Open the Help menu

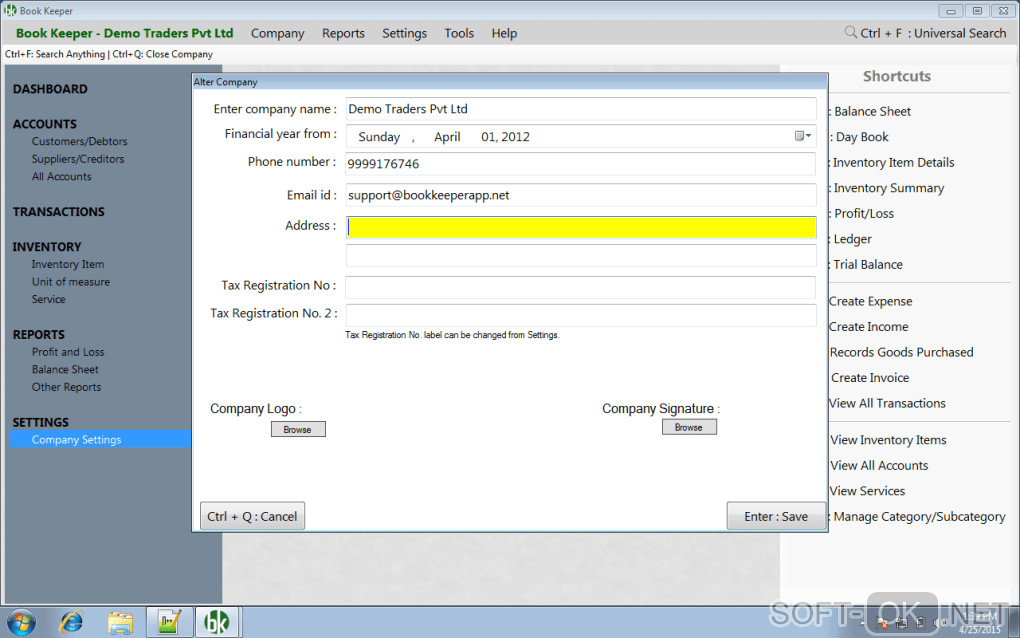click(504, 33)
